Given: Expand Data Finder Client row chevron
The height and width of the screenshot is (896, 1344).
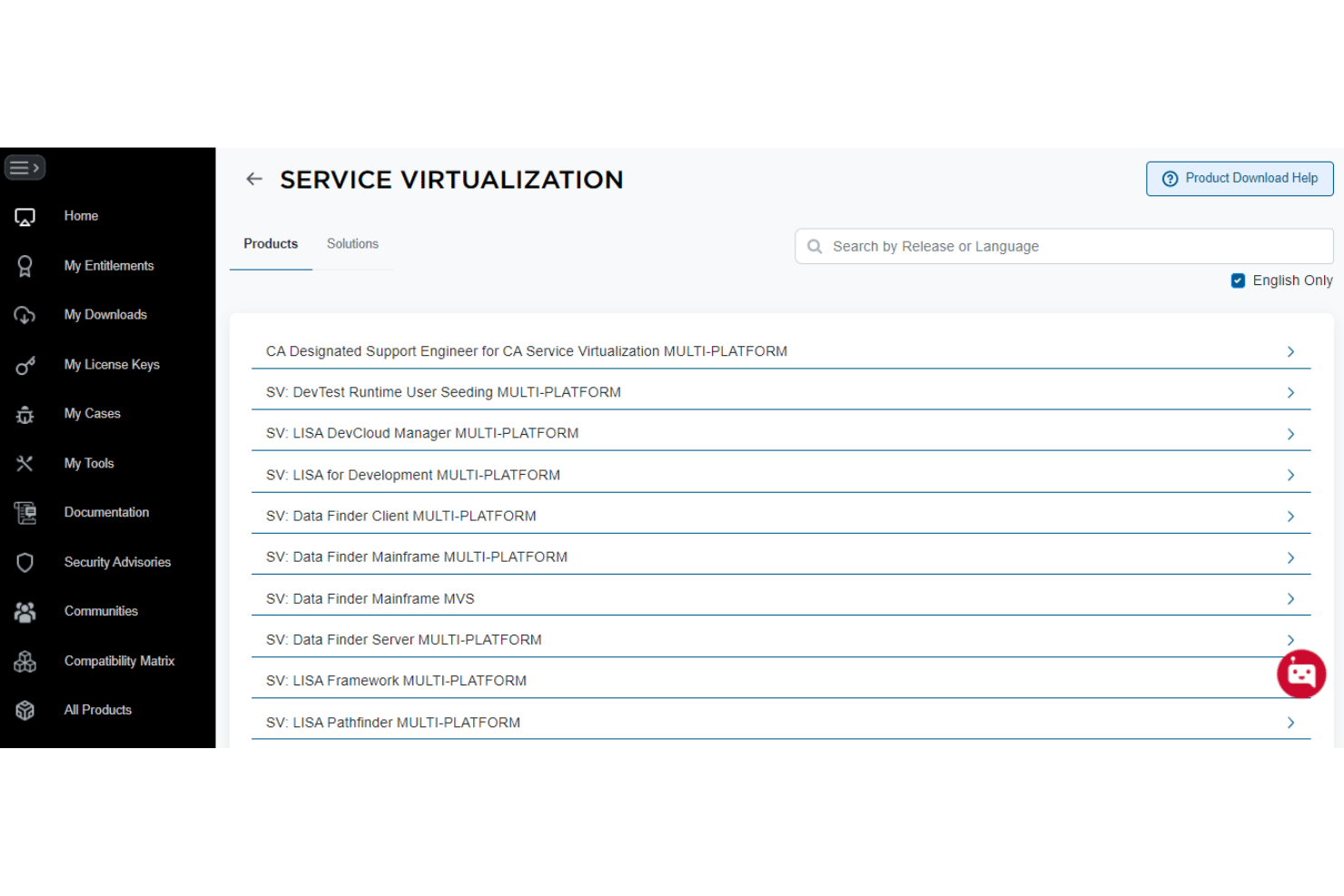Looking at the screenshot, I should coord(1290,517).
